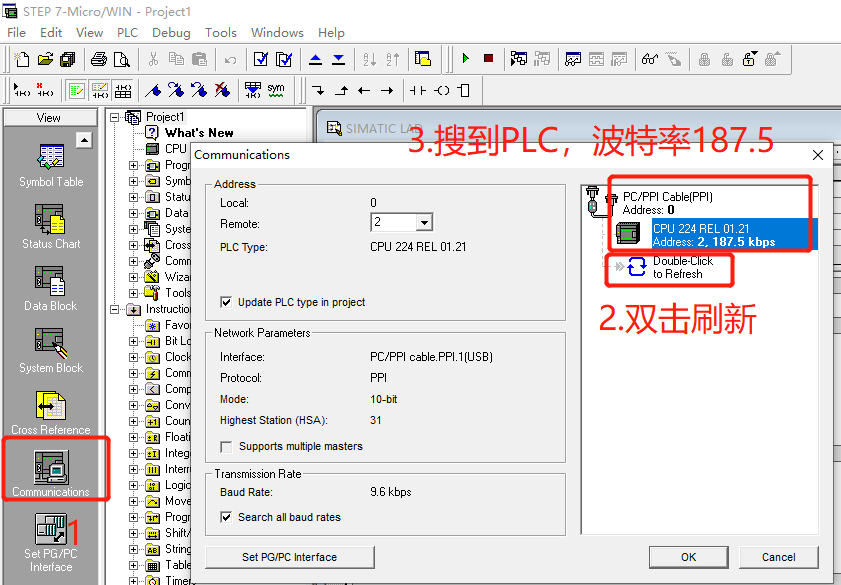
Task: Open the Tools menu
Action: coord(220,33)
